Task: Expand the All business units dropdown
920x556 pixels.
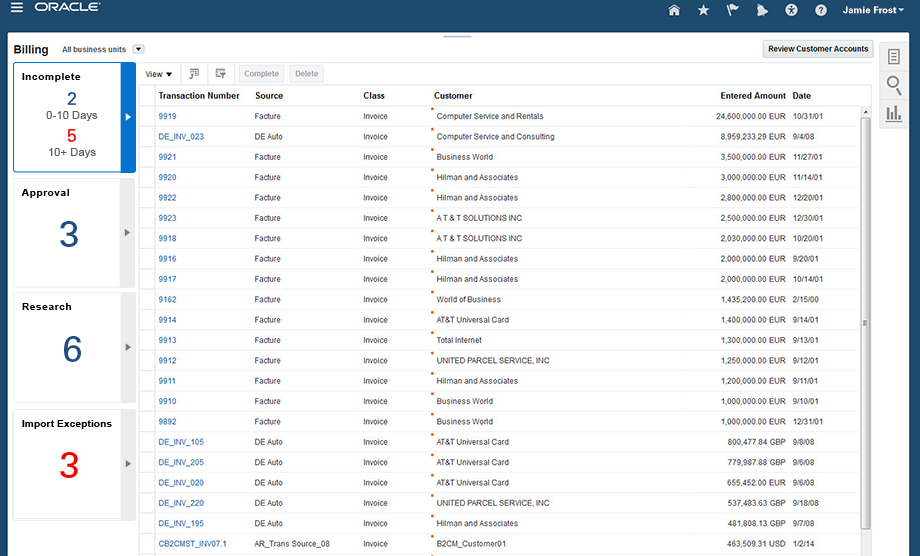Action: point(139,49)
